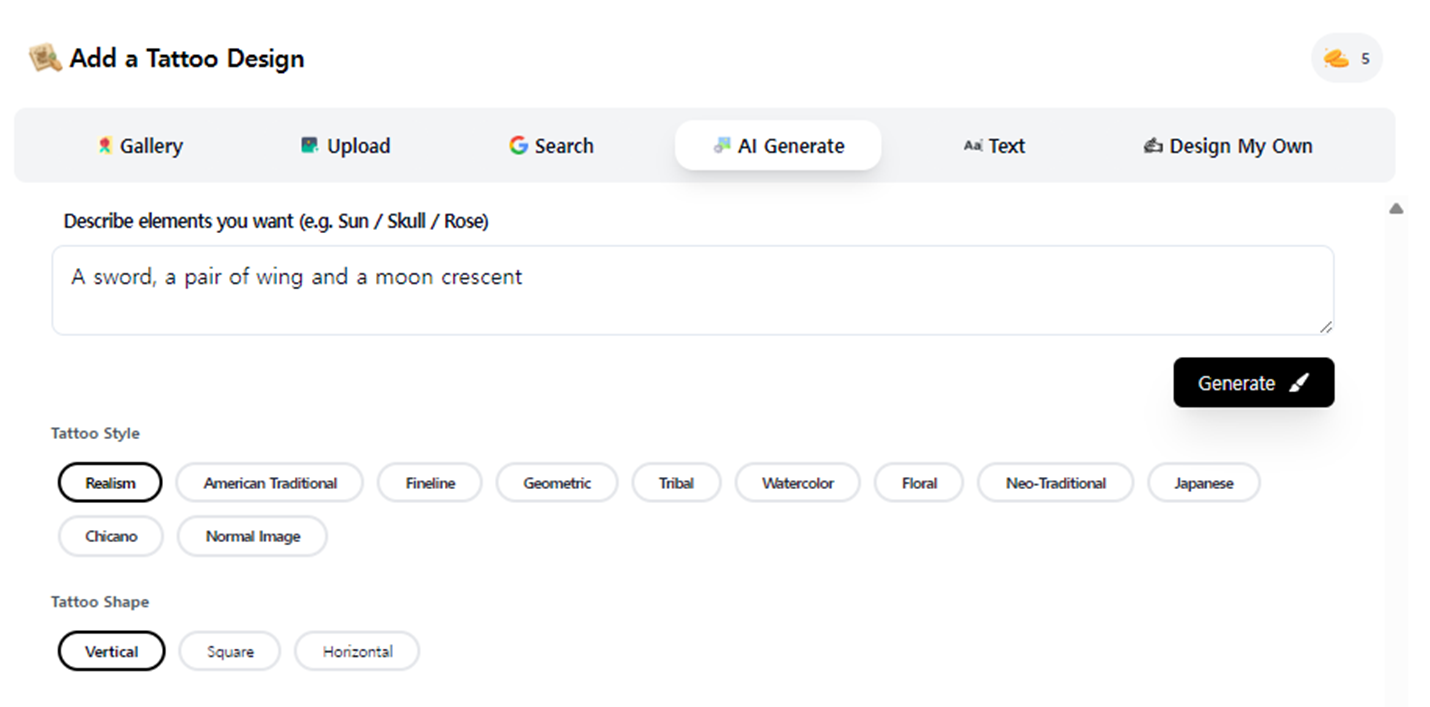Viewport: 1430px width, 707px height.
Task: Open the Design My Own tab
Action: tap(1227, 146)
